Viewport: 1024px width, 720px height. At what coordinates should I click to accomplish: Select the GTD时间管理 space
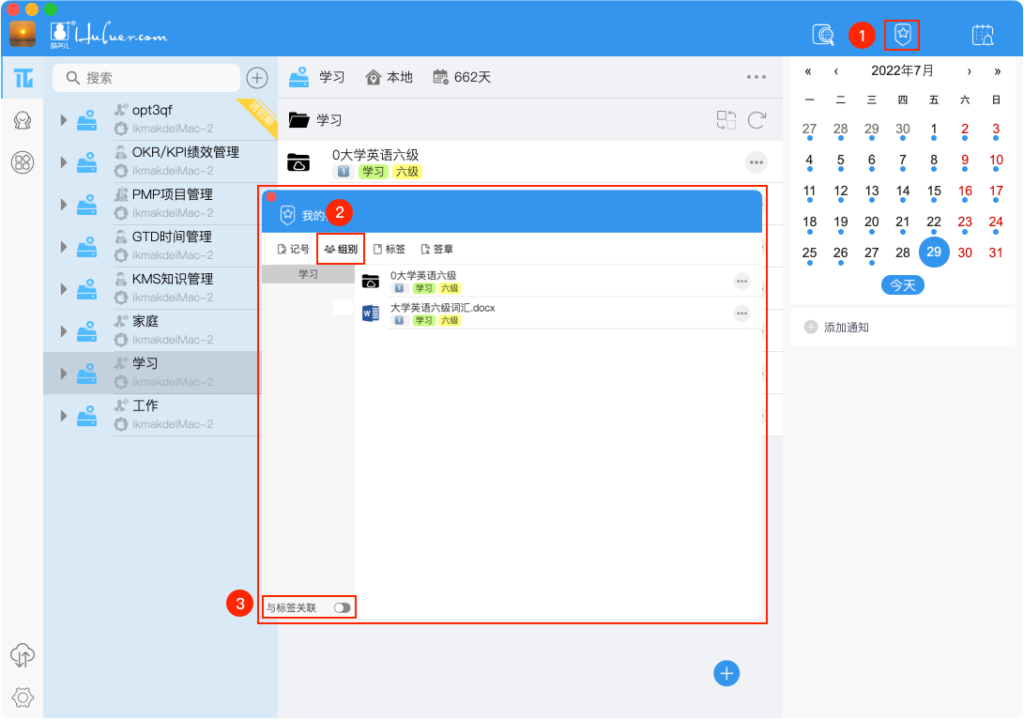[152, 246]
